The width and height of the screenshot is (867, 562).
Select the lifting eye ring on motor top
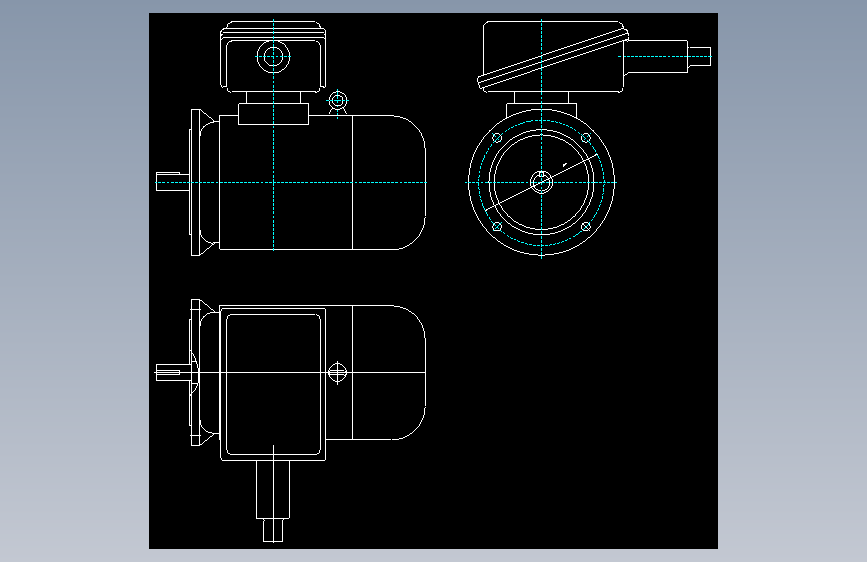[x=337, y=101]
